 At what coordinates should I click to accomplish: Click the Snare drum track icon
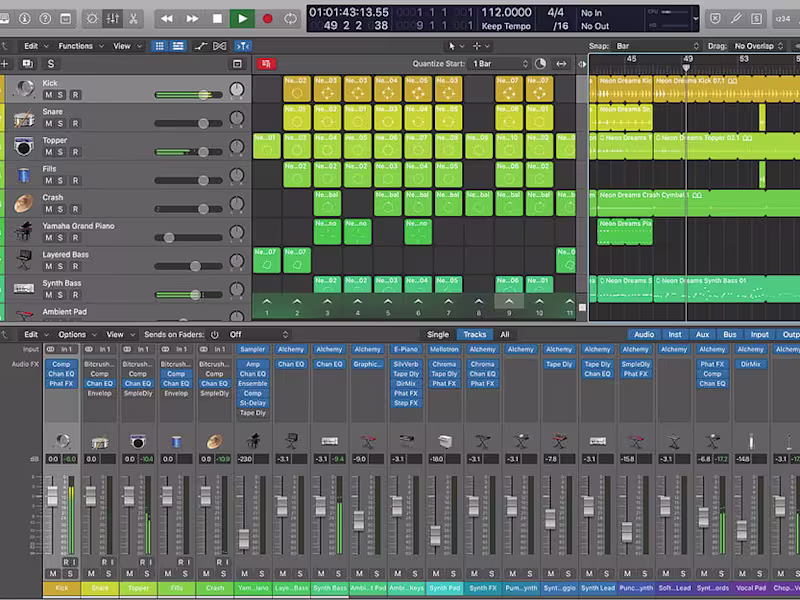coord(24,119)
